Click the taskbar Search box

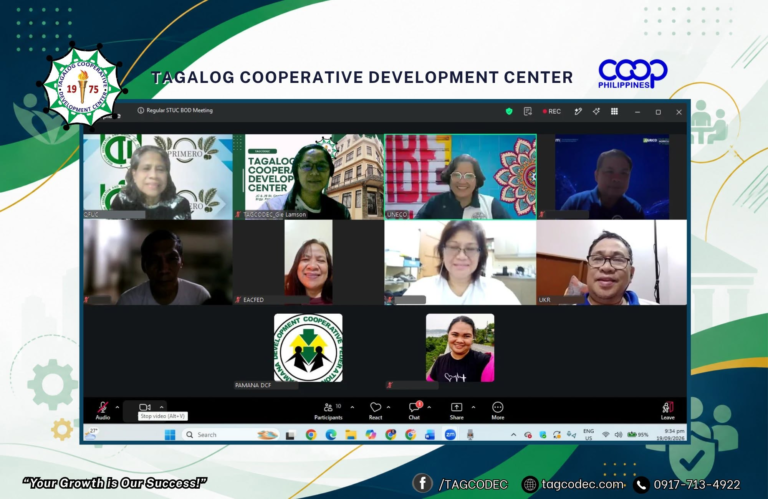[x=231, y=434]
